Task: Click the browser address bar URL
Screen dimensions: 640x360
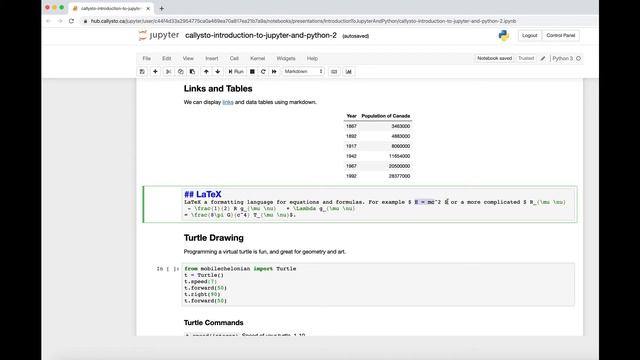Action: (x=303, y=21)
